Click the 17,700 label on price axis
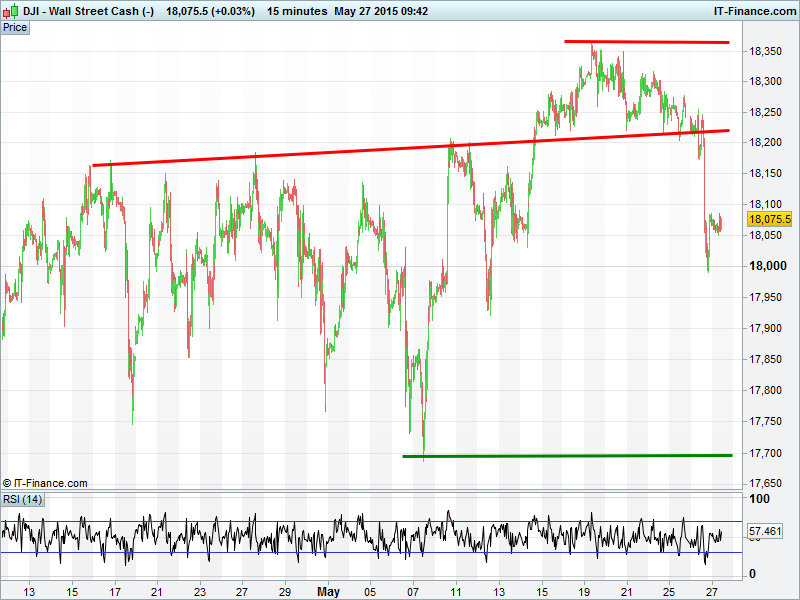Image resolution: width=800 pixels, height=600 pixels. (x=768, y=453)
